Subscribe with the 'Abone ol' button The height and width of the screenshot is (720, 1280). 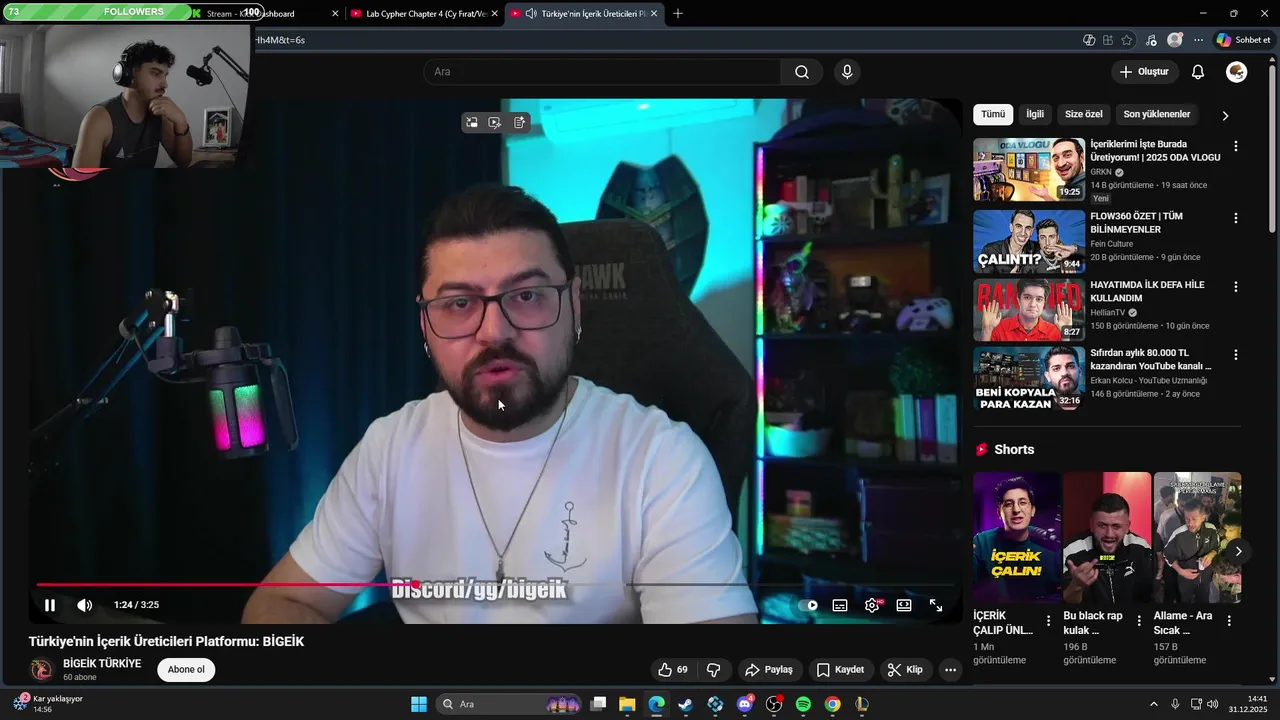186,670
